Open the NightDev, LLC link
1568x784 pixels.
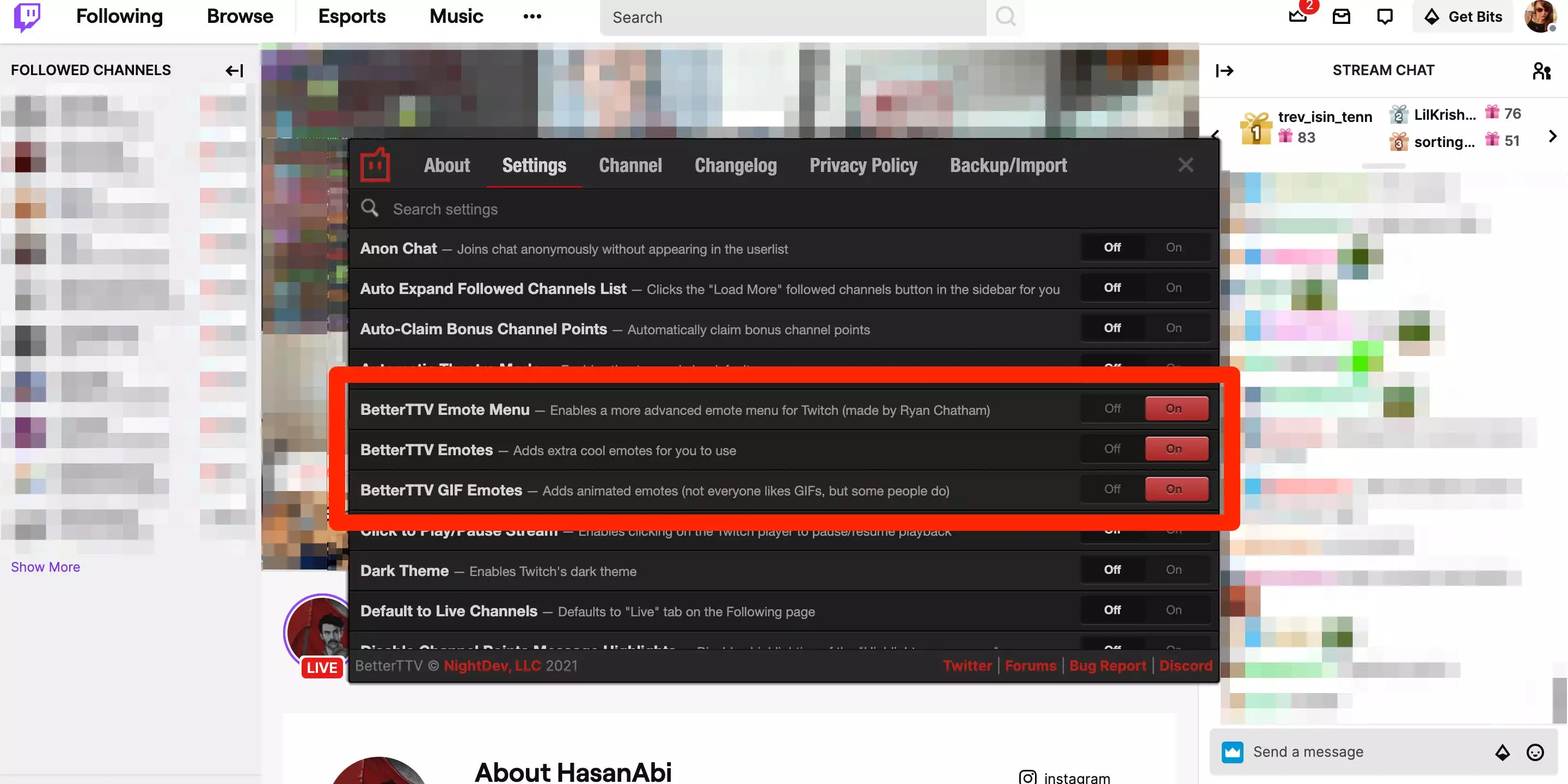pos(492,665)
